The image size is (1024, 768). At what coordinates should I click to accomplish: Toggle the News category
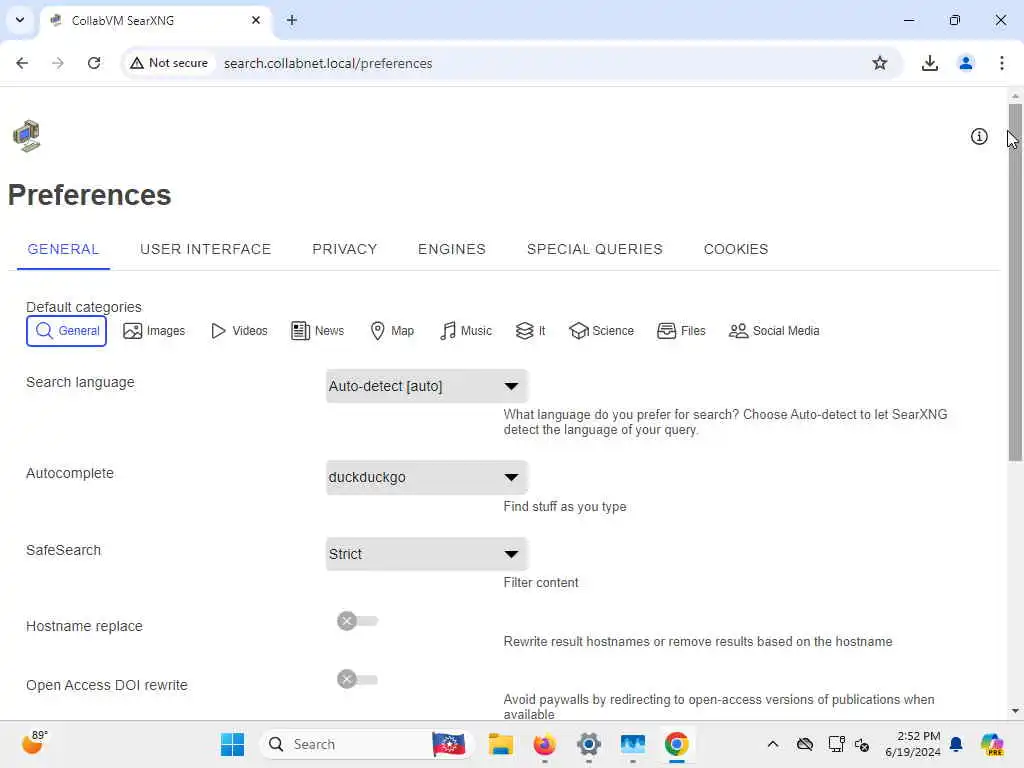pyautogui.click(x=317, y=330)
